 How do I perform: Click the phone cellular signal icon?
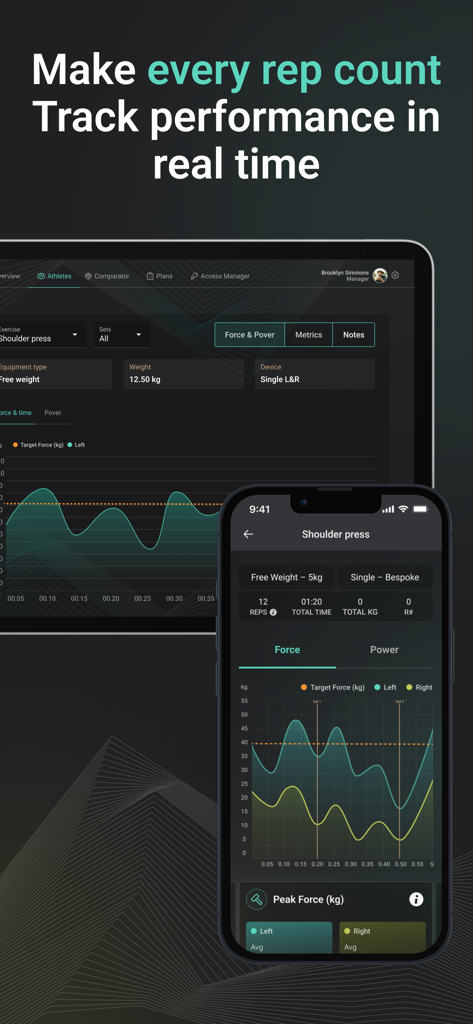(389, 509)
